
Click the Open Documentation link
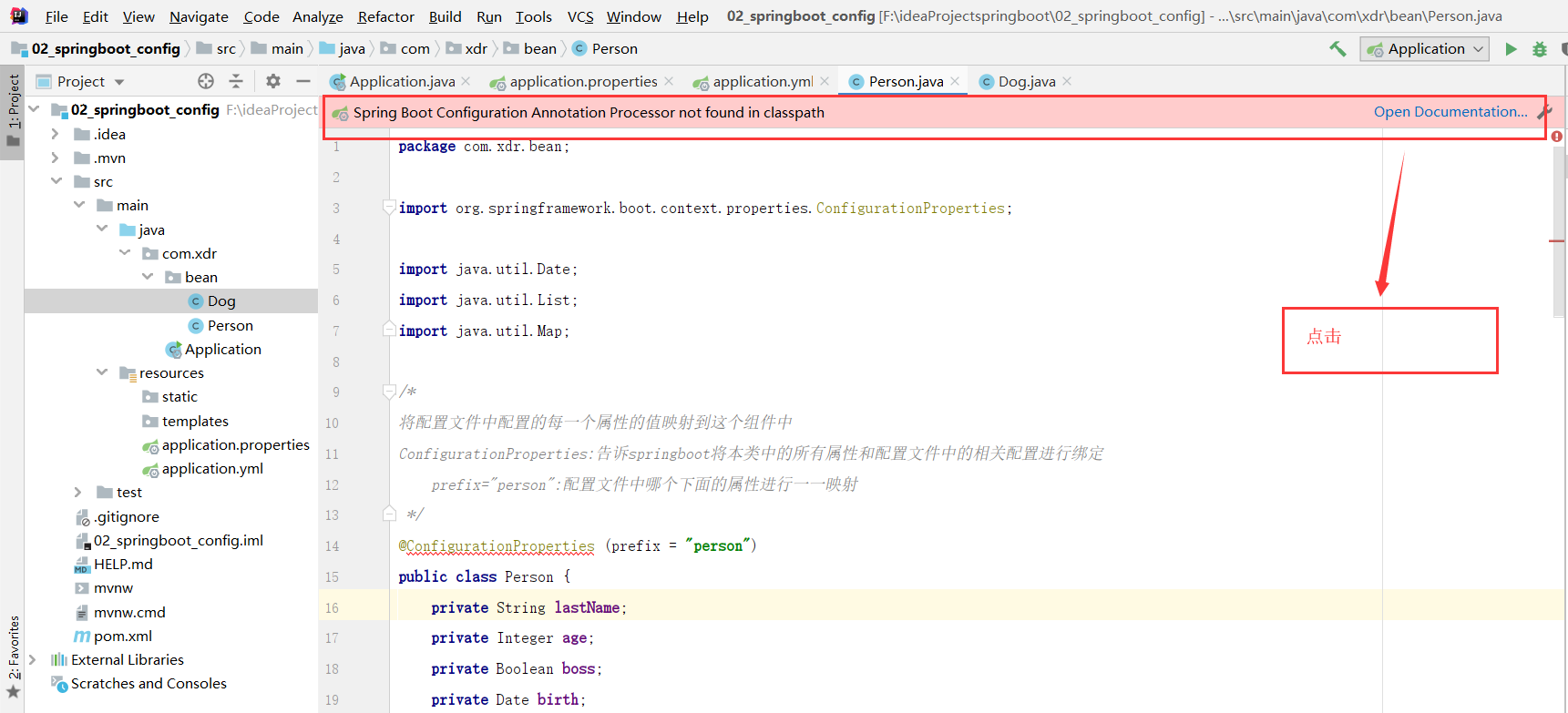point(1450,112)
